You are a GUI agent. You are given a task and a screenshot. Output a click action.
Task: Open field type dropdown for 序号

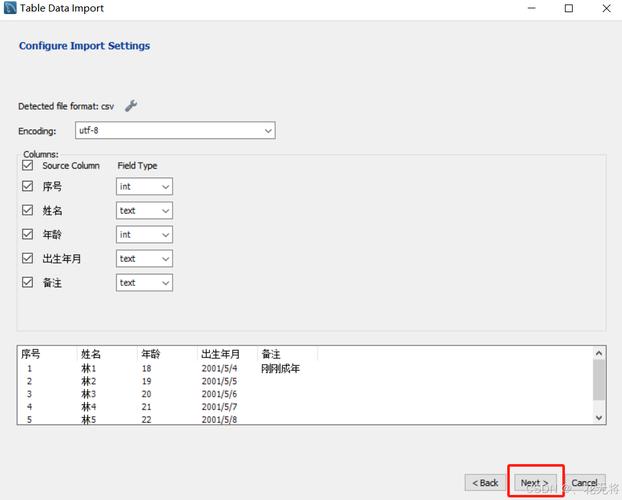144,186
